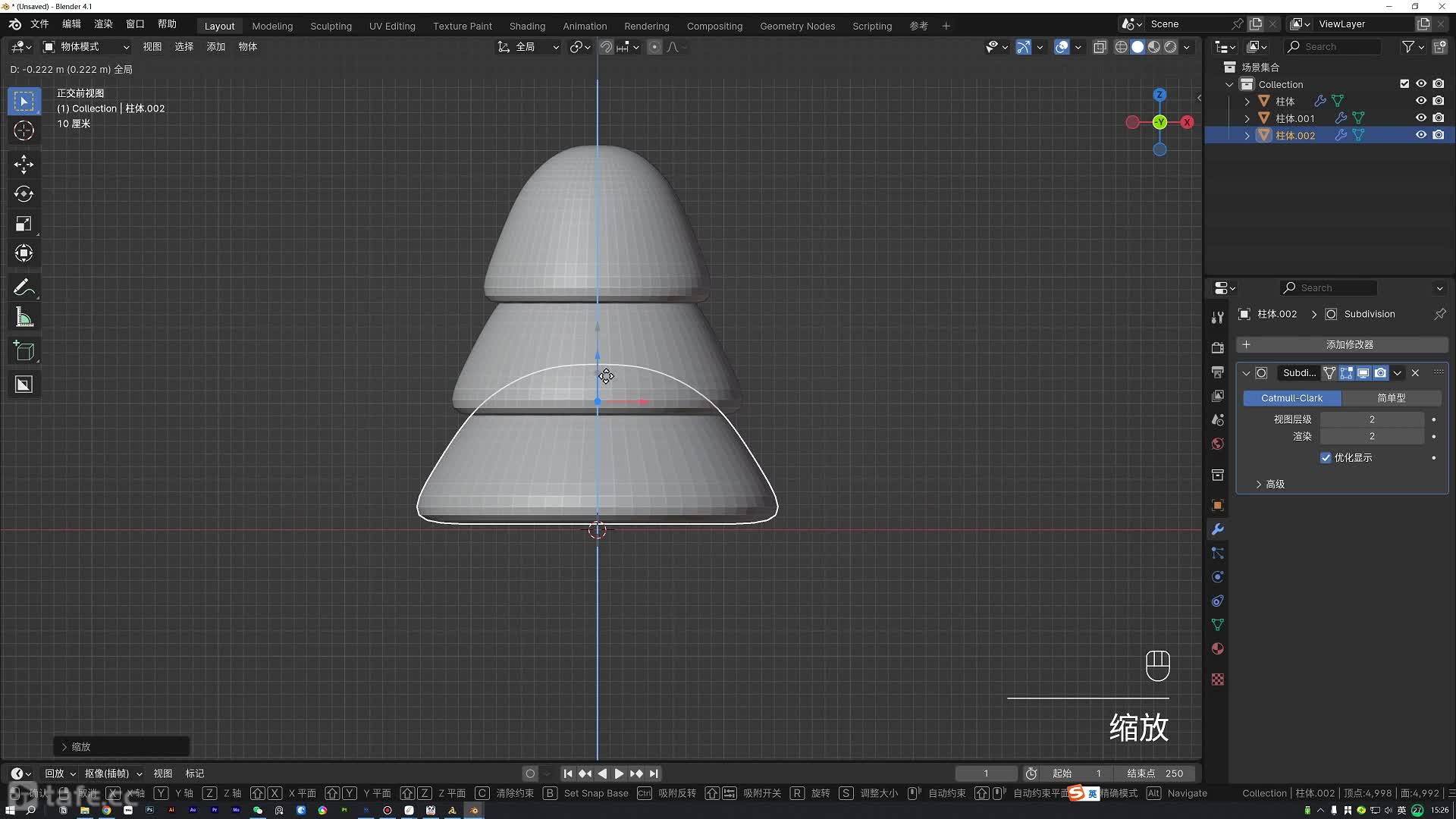Open the Object properties tab

(1217, 505)
